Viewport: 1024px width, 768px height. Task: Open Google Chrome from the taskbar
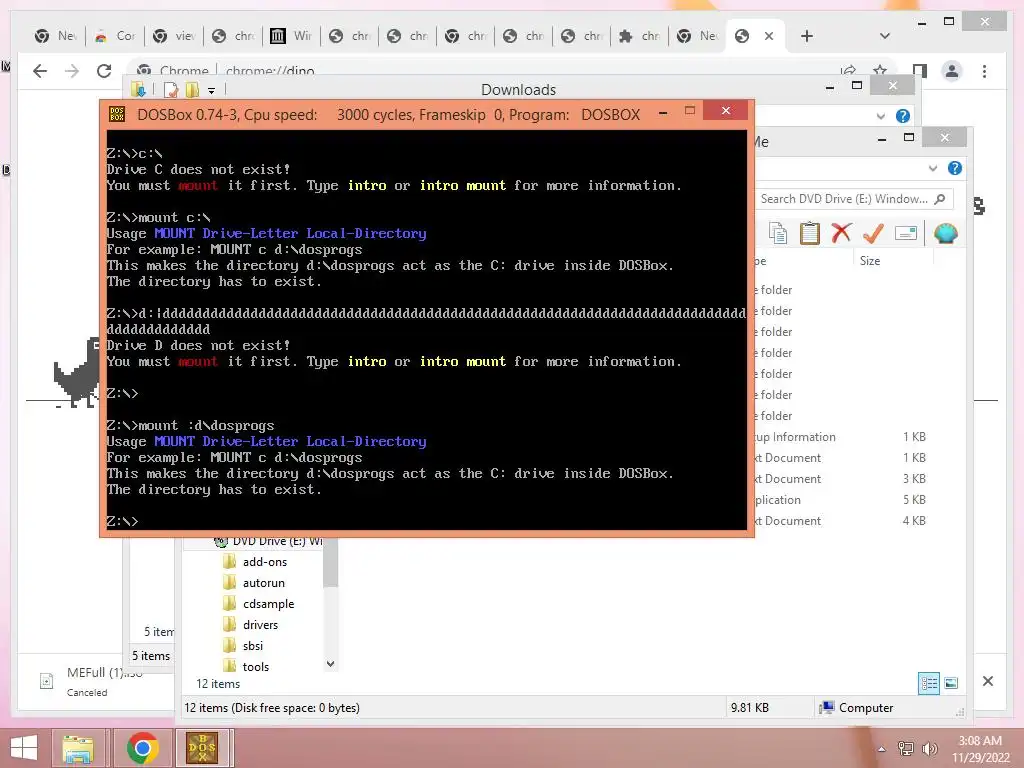click(142, 748)
